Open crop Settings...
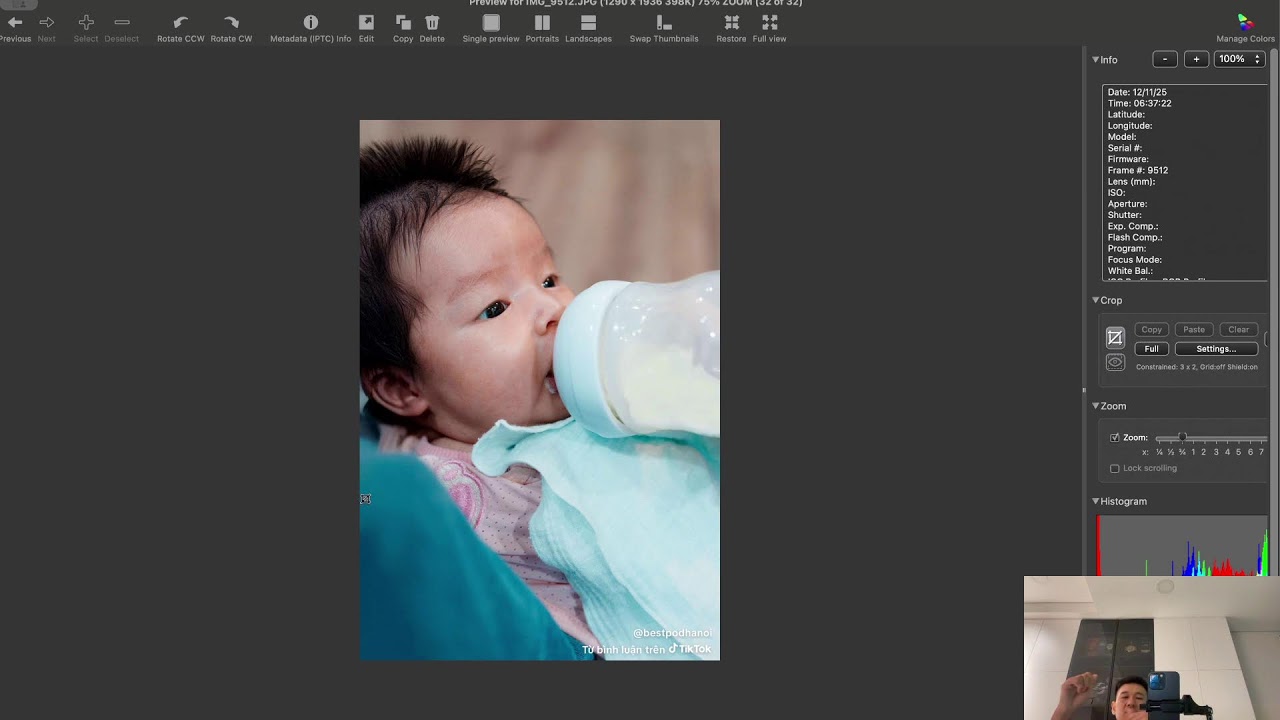Image resolution: width=1280 pixels, height=720 pixels. pyautogui.click(x=1216, y=349)
